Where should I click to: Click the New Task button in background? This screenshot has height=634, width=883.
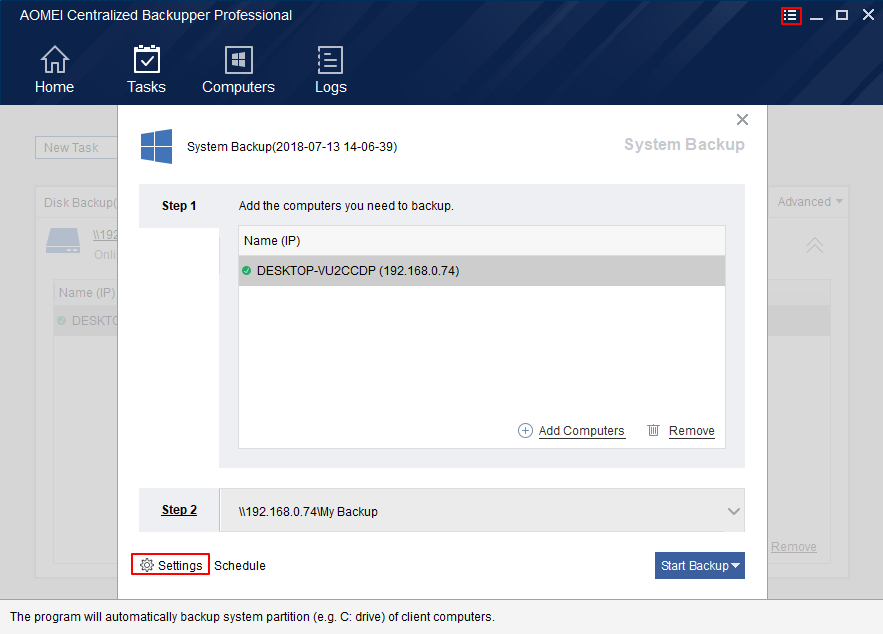[x=77, y=148]
